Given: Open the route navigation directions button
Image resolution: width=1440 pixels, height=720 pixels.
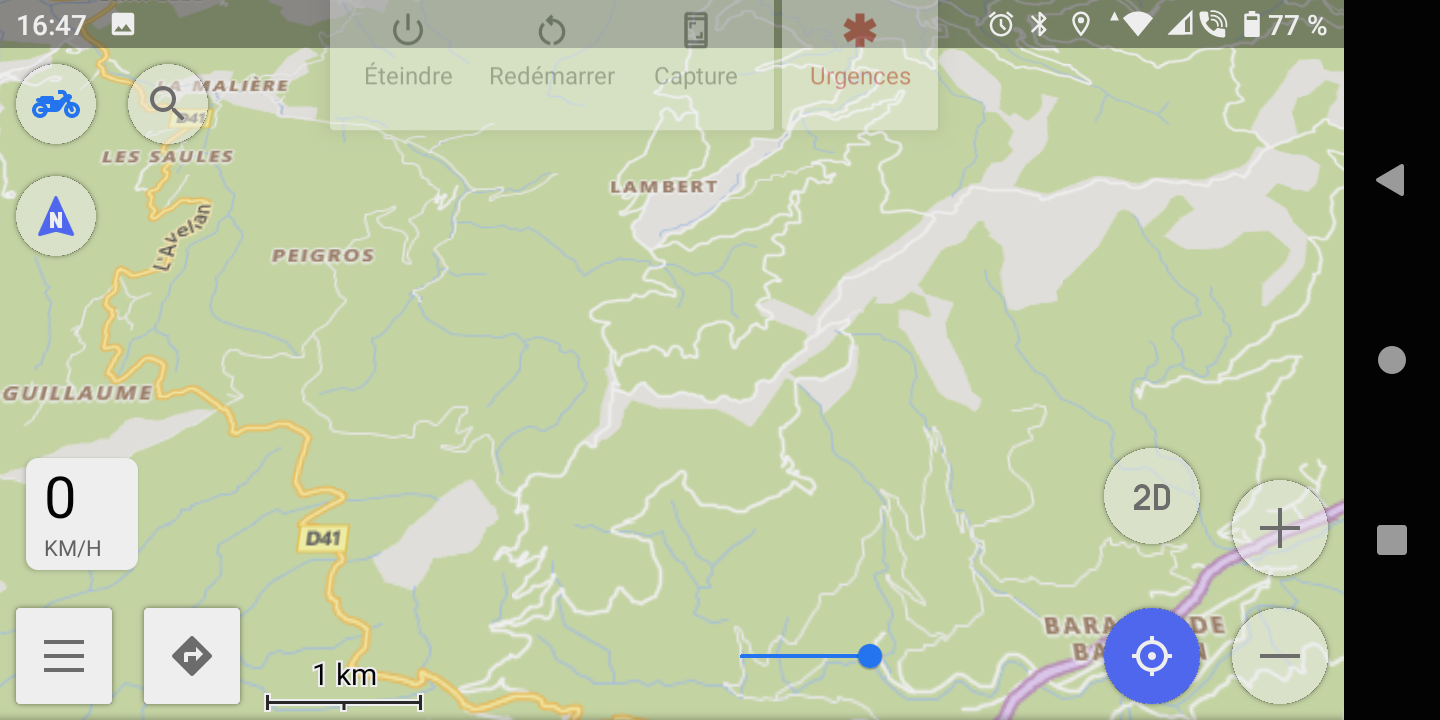Looking at the screenshot, I should 192,656.
